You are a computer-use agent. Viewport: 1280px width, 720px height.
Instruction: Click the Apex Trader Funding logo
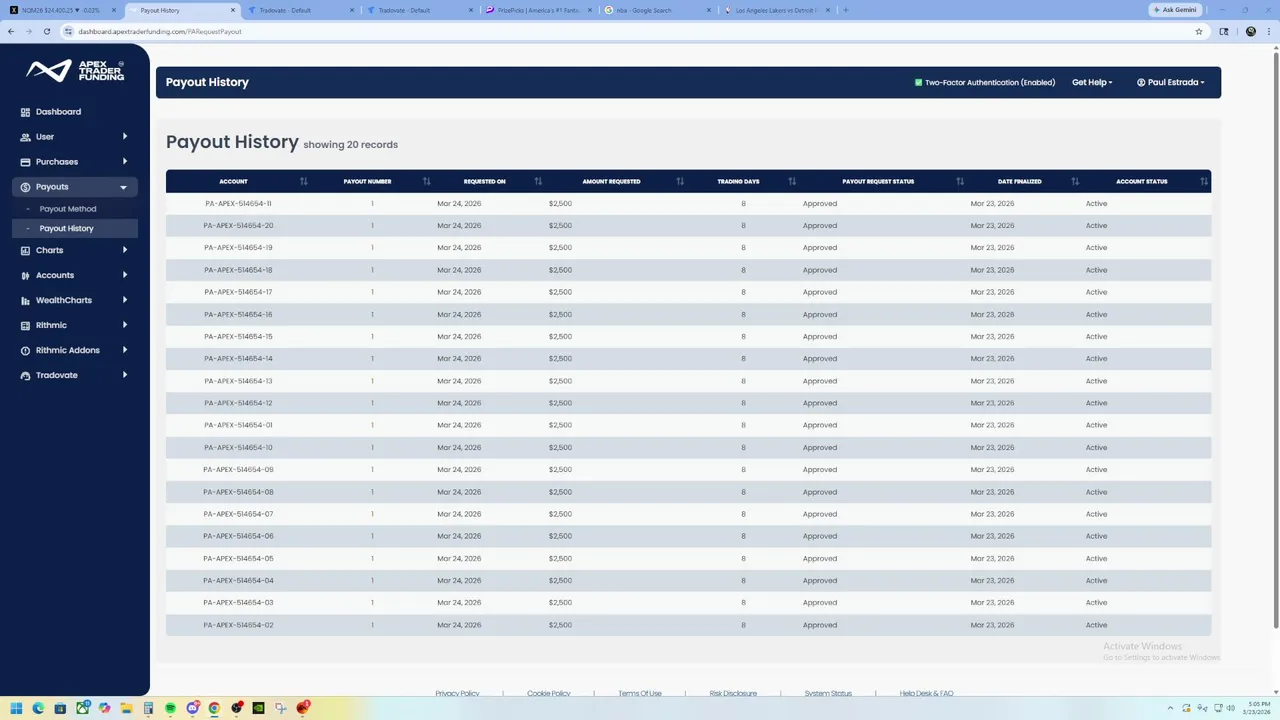click(75, 70)
